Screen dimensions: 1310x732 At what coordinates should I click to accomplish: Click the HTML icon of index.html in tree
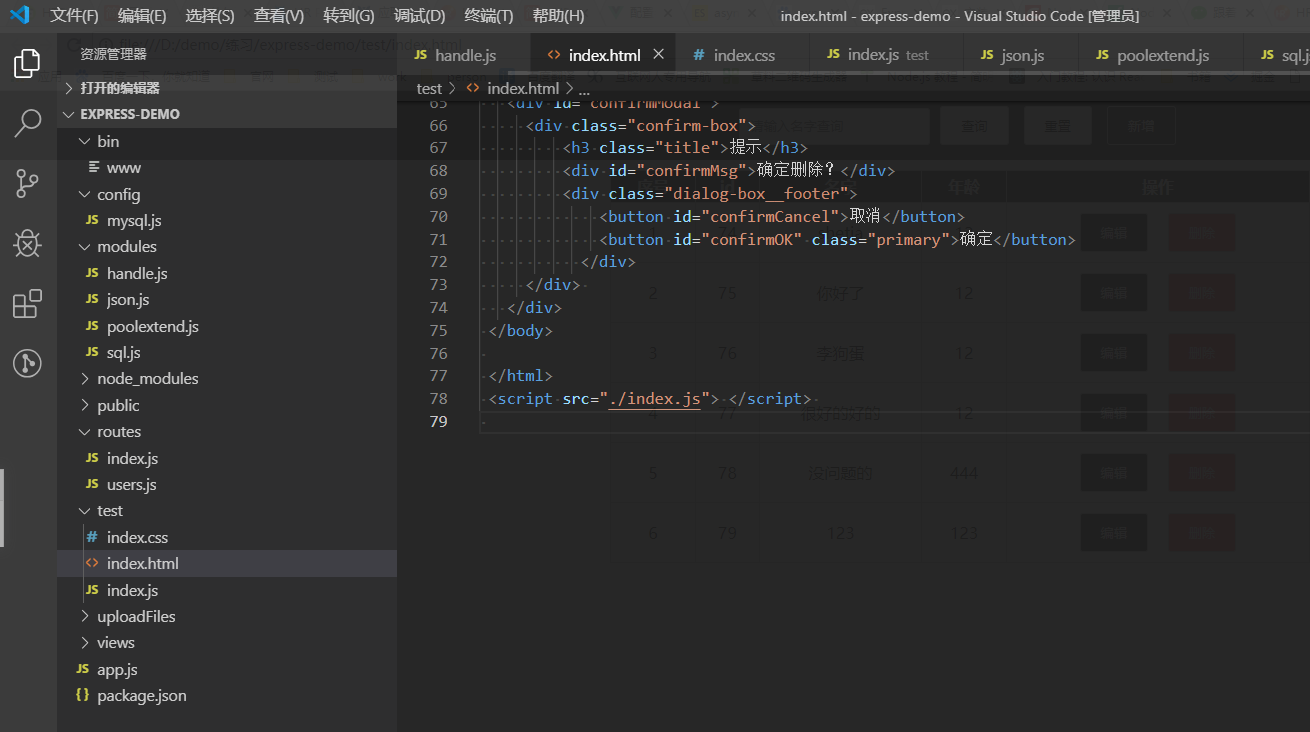(92, 563)
